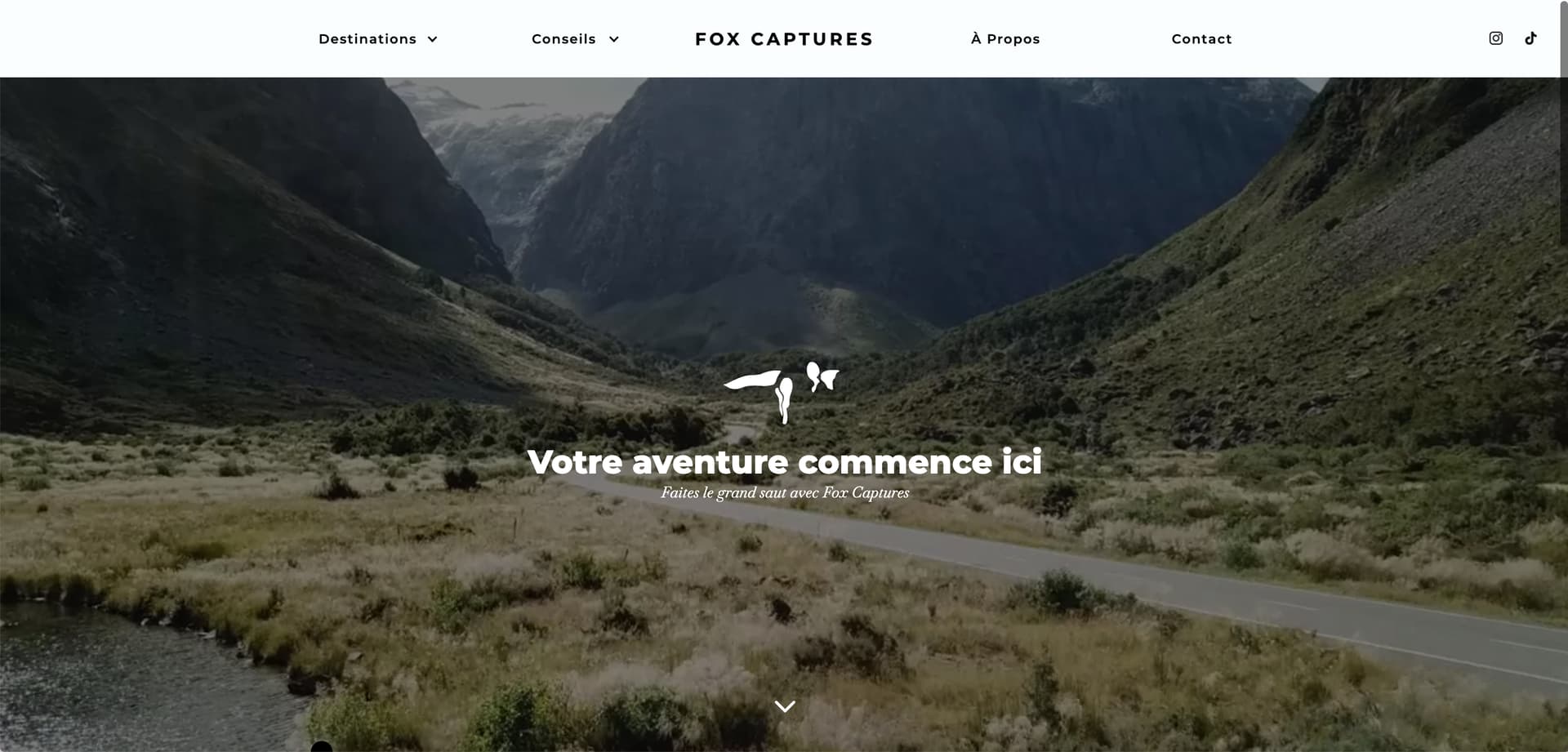
Task: Click the tagline Faites le grand saut
Action: pyautogui.click(x=785, y=493)
